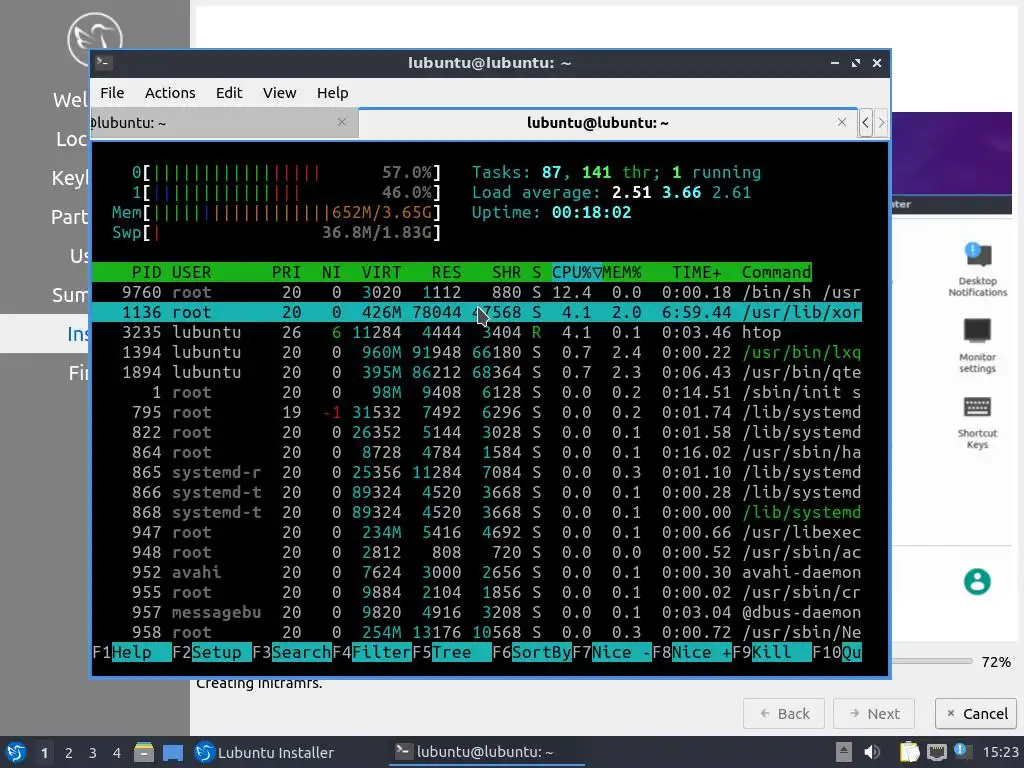This screenshot has height=768, width=1024.
Task: Click the 15:23 clock
Action: coord(1000,752)
